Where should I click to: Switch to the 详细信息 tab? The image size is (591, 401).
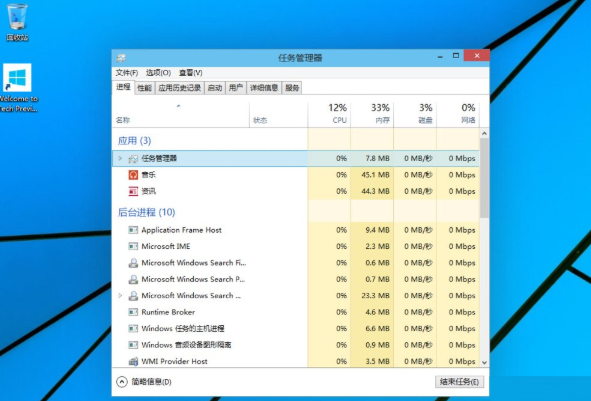264,88
